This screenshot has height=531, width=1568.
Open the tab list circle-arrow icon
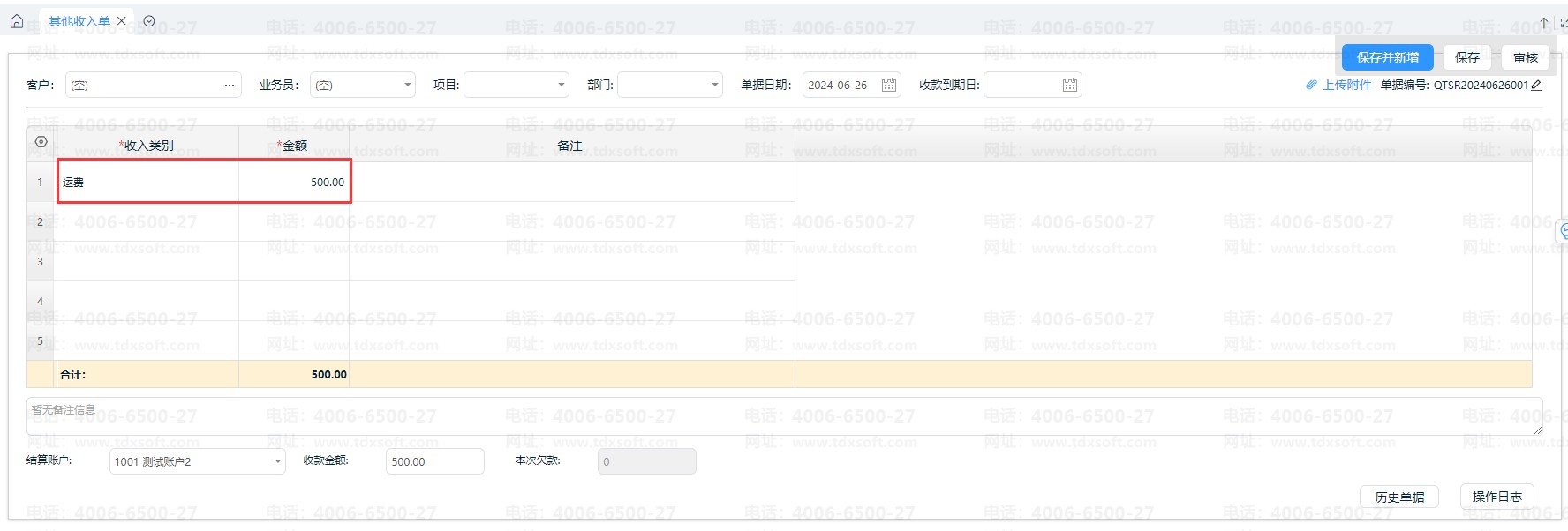[149, 21]
